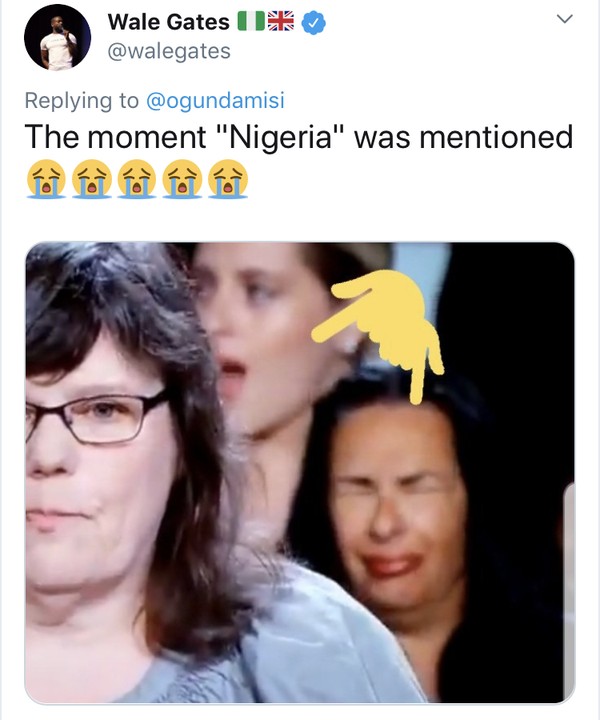The height and width of the screenshot is (720, 600).
Task: Click the first crying emoji
Action: click(x=44, y=179)
